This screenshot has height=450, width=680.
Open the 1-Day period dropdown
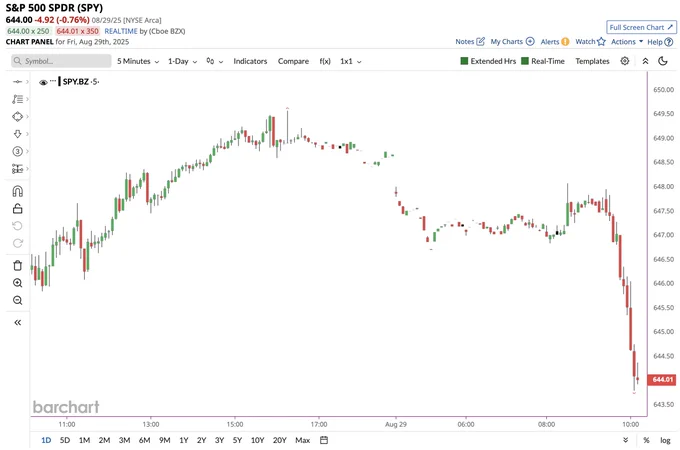coord(183,61)
